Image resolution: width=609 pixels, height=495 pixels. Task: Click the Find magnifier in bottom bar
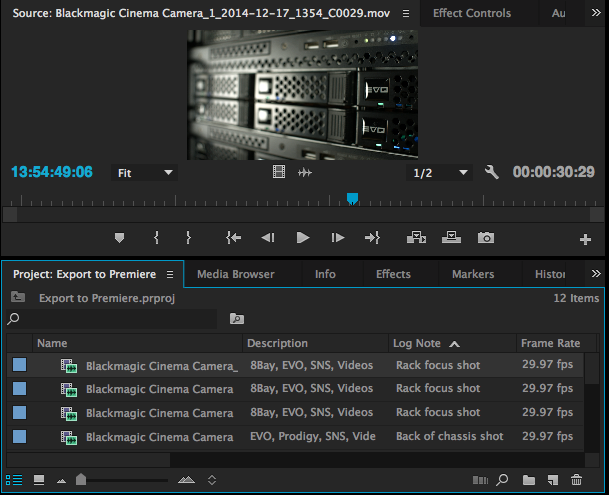(x=502, y=480)
